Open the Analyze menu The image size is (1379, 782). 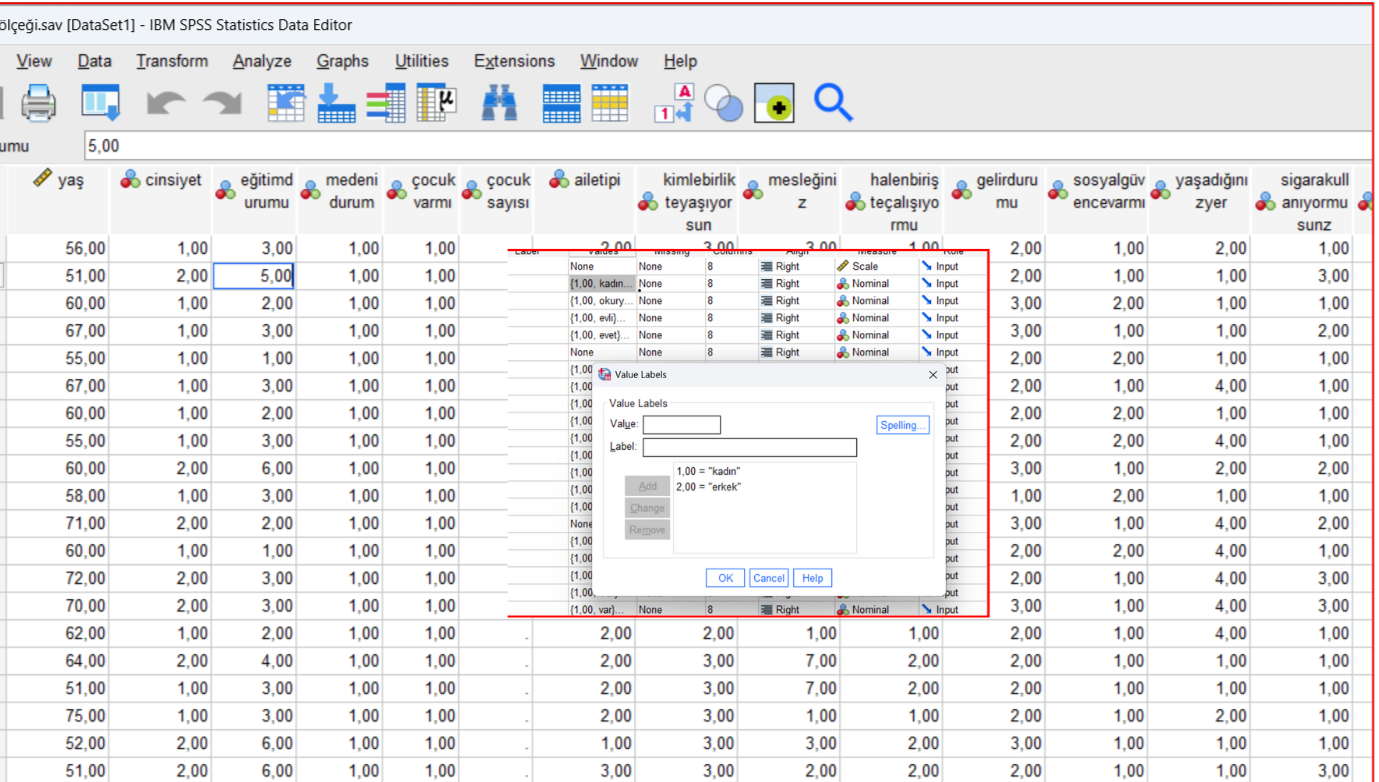tap(262, 61)
